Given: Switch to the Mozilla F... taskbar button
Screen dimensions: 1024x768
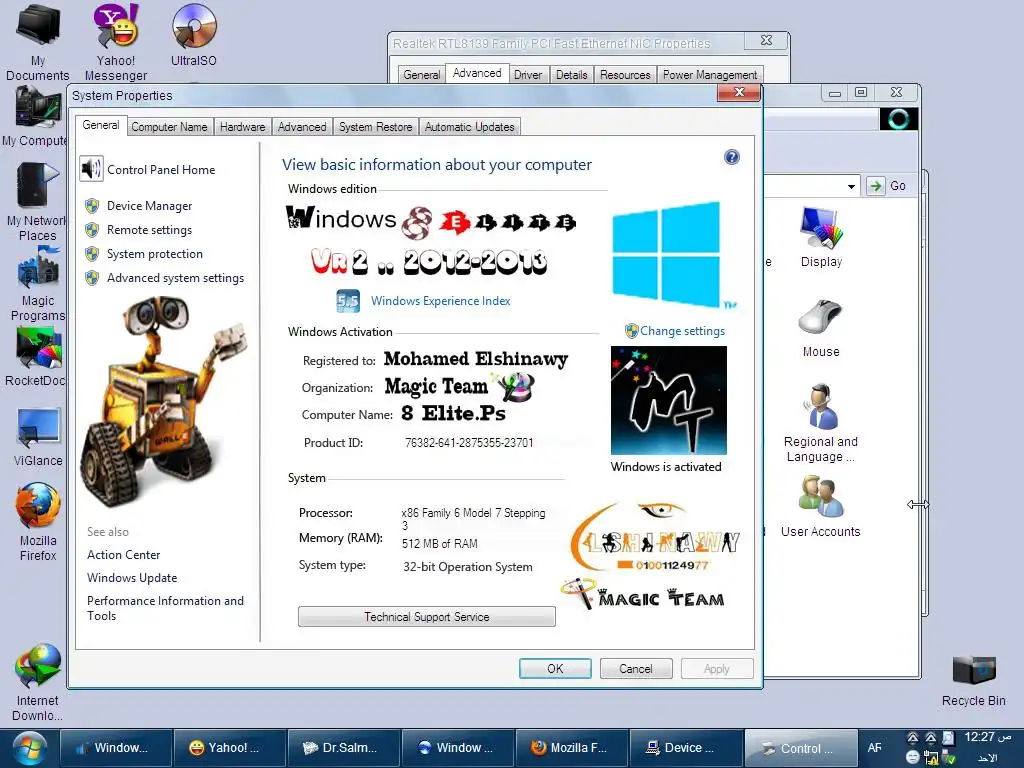Looking at the screenshot, I should click(571, 748).
